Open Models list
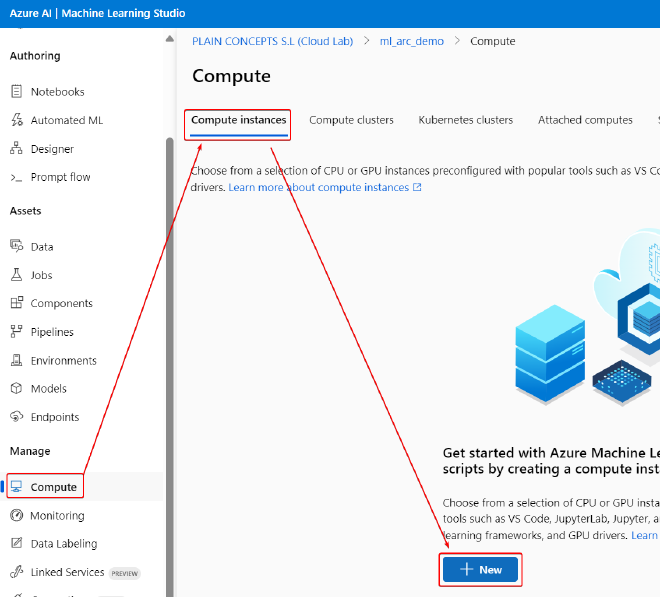 (x=49, y=389)
